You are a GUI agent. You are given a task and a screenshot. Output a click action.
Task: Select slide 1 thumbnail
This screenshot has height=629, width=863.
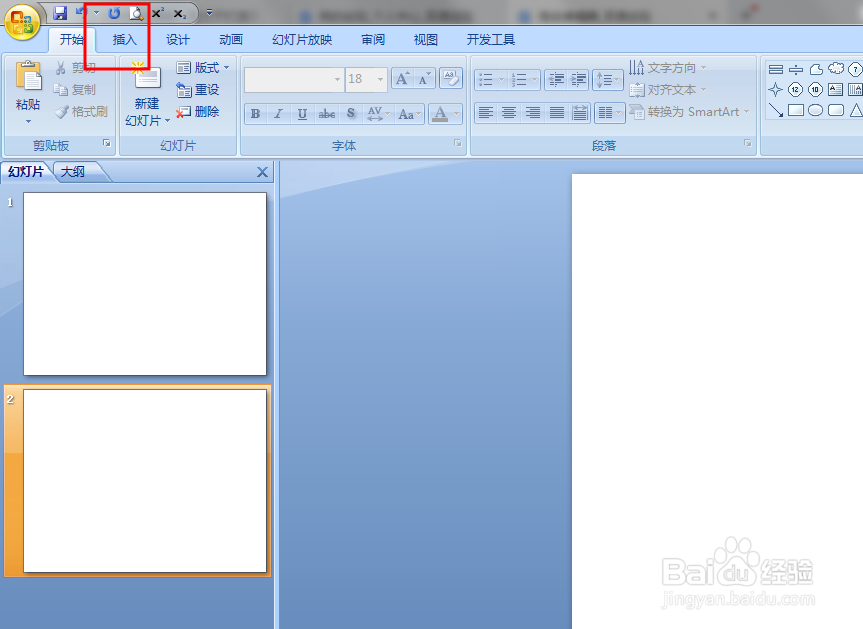145,284
